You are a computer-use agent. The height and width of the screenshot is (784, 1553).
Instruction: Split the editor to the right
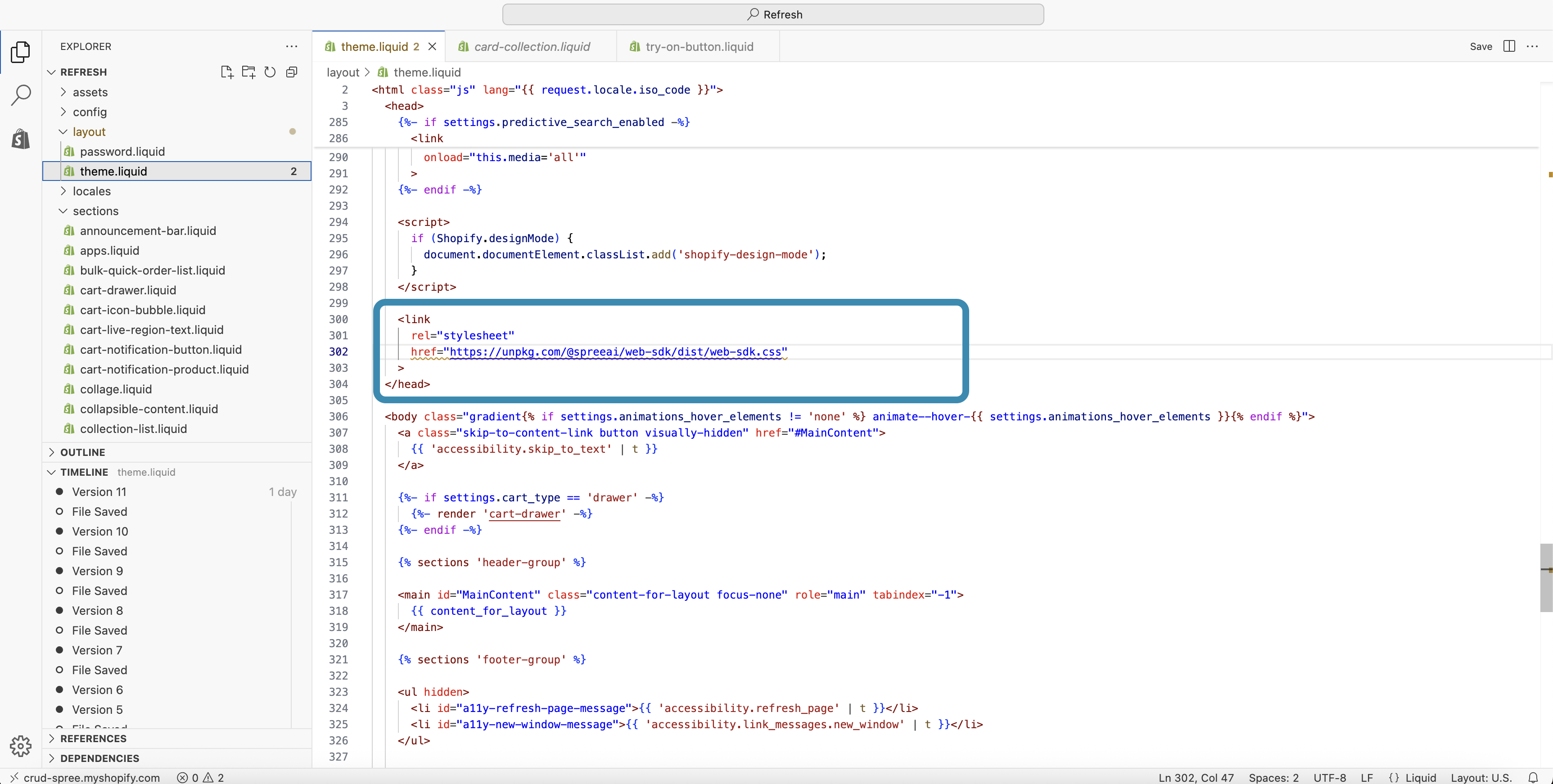[x=1509, y=46]
